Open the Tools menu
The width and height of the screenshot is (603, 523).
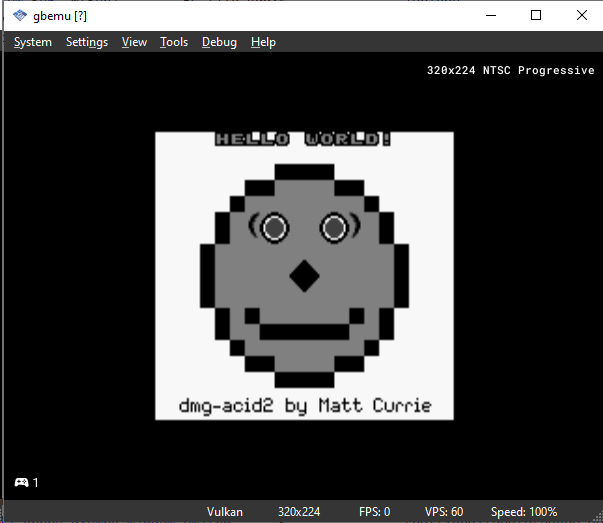click(174, 42)
